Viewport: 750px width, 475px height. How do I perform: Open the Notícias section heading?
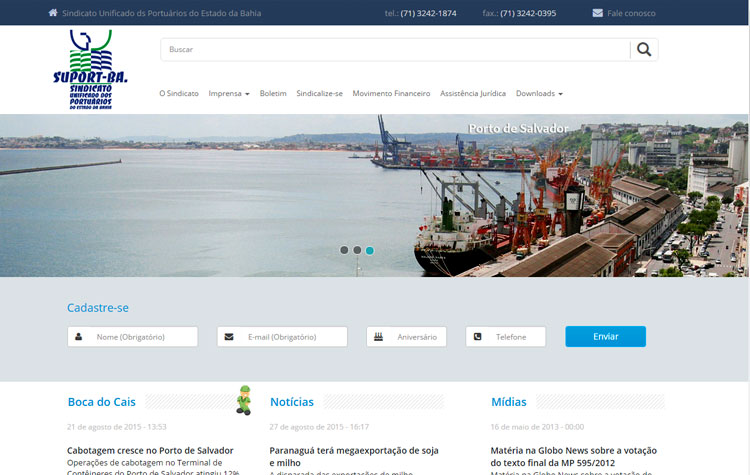[x=292, y=402]
